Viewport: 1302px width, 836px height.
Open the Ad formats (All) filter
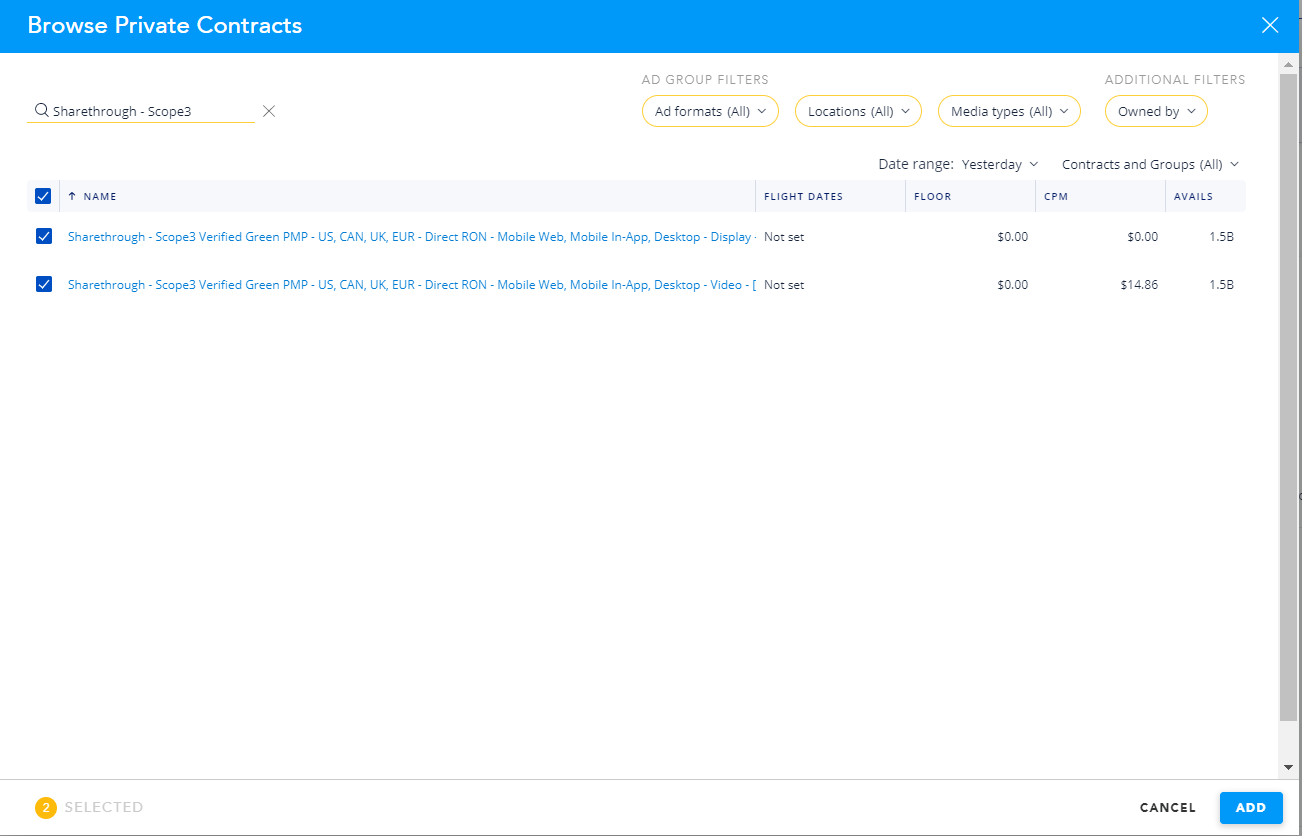pos(710,111)
